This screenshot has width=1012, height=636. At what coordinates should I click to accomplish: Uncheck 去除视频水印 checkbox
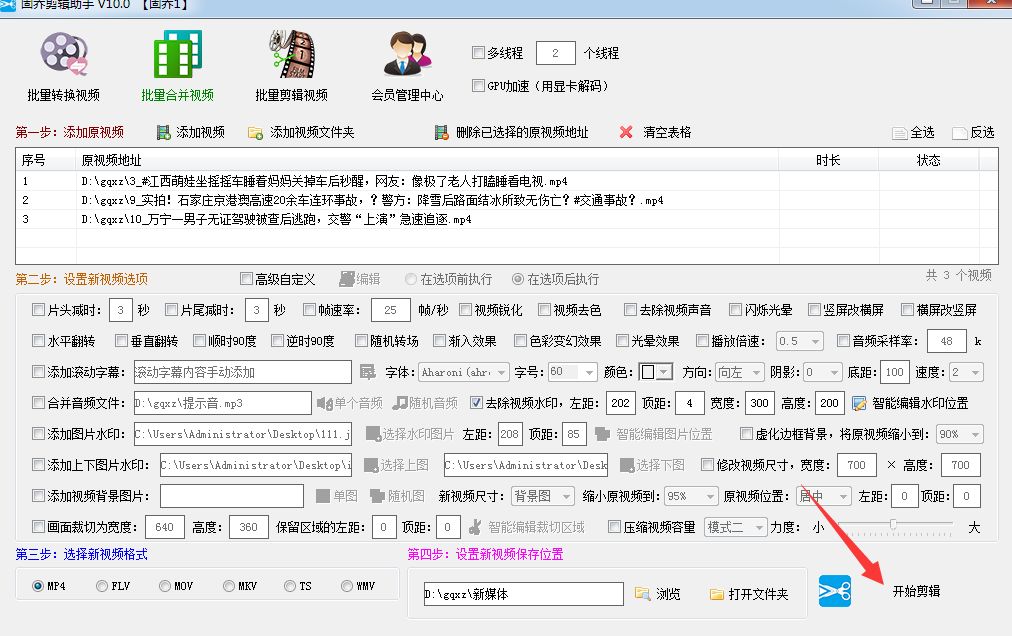tap(476, 403)
